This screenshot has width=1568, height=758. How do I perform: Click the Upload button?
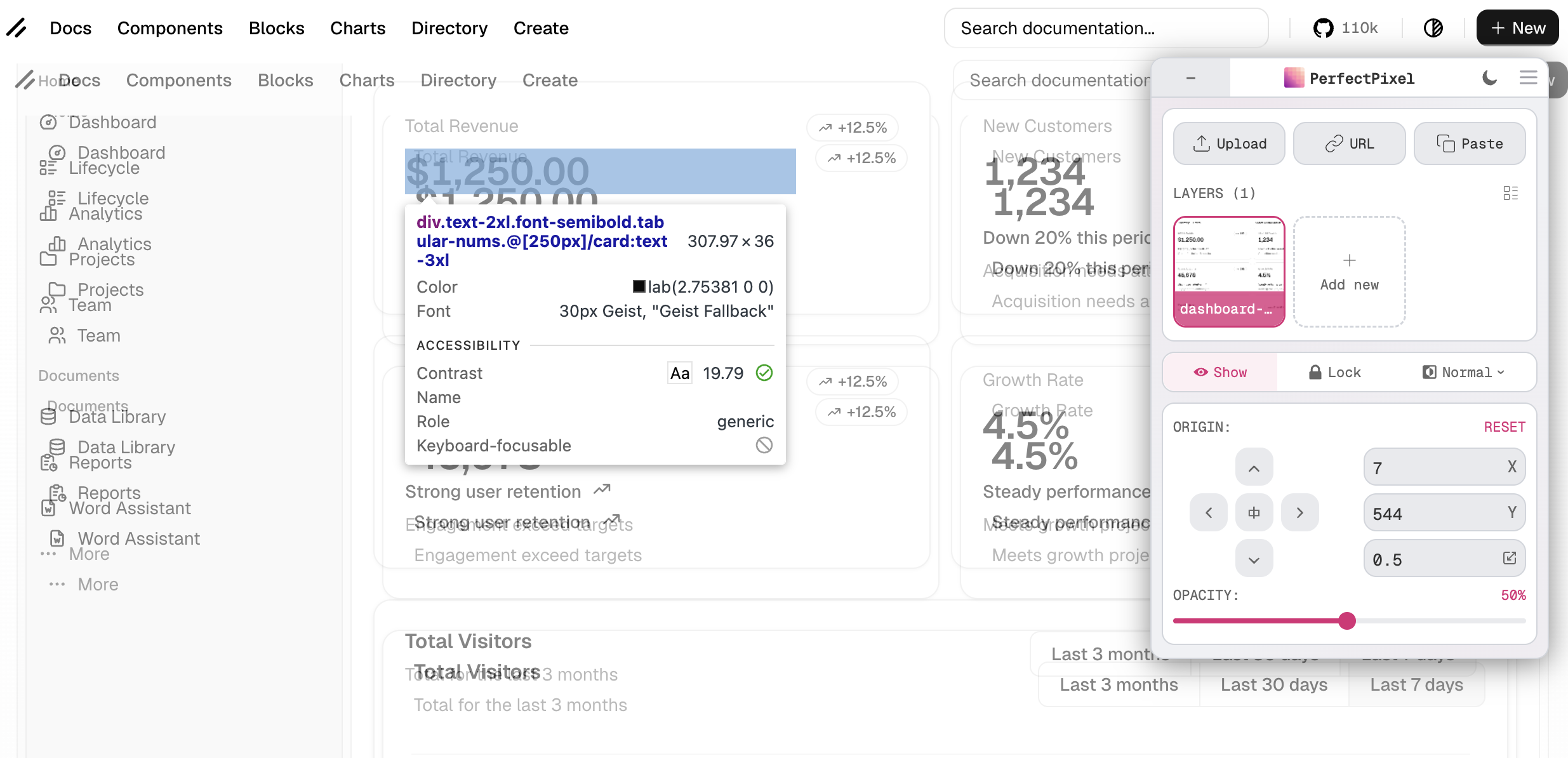[x=1229, y=144]
